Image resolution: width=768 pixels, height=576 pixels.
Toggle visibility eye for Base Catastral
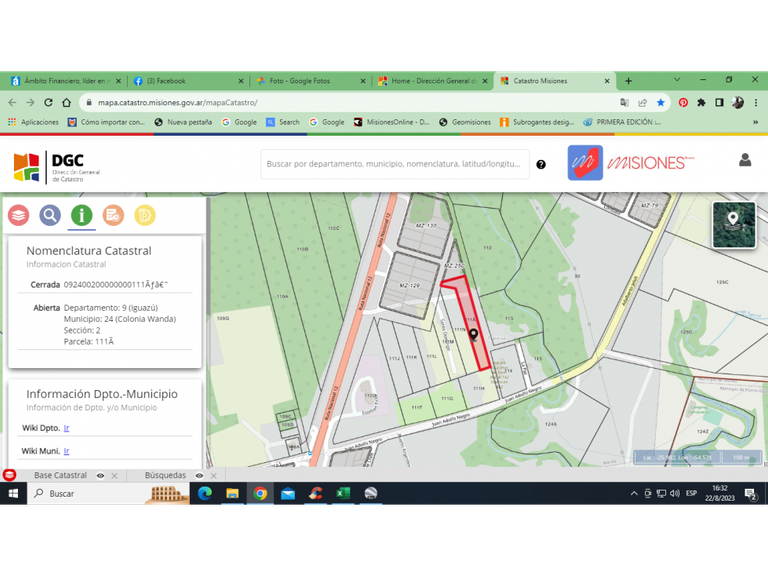101,476
